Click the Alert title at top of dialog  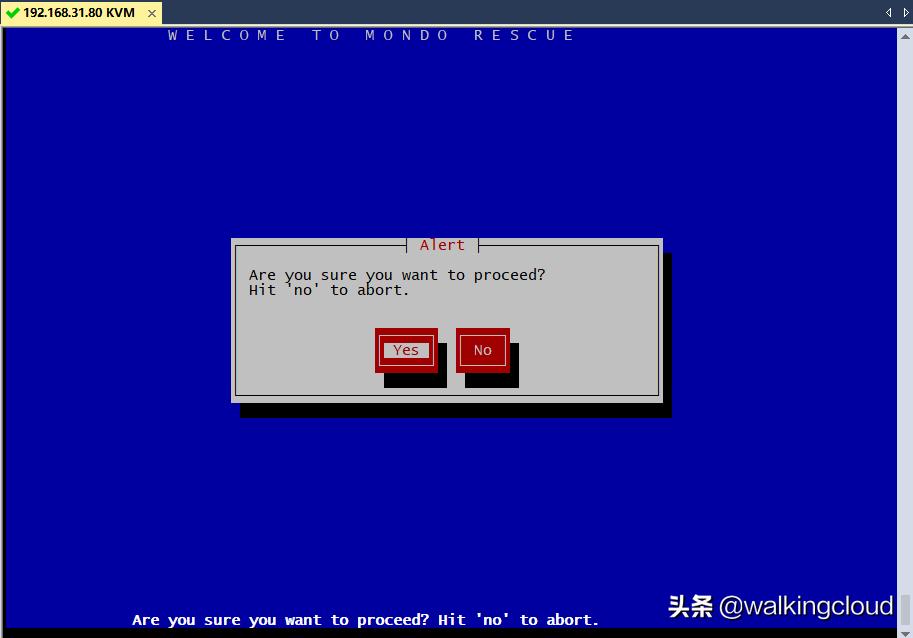pyautogui.click(x=442, y=245)
